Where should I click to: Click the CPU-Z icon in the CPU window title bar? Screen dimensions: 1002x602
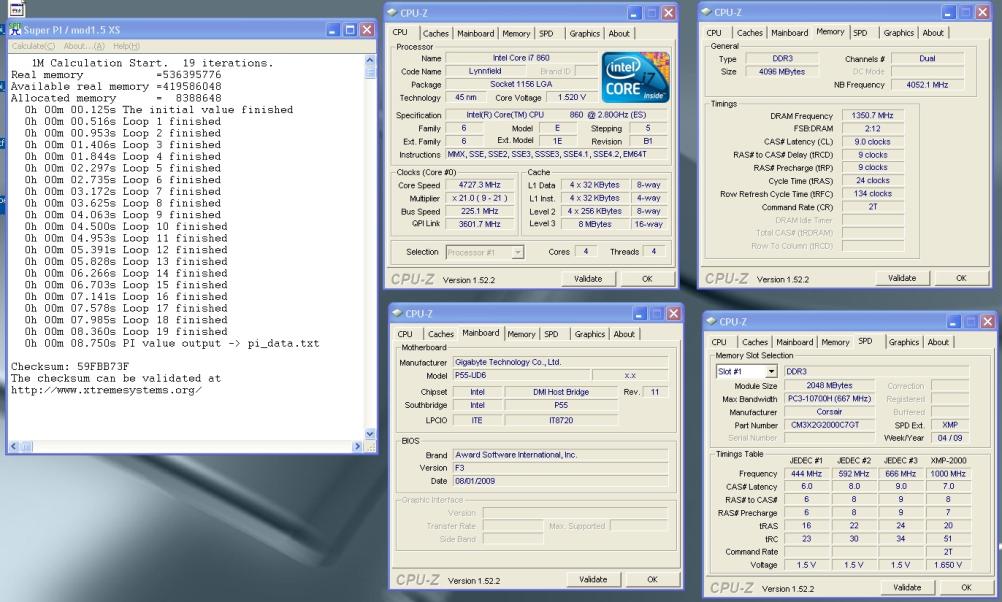pyautogui.click(x=392, y=13)
